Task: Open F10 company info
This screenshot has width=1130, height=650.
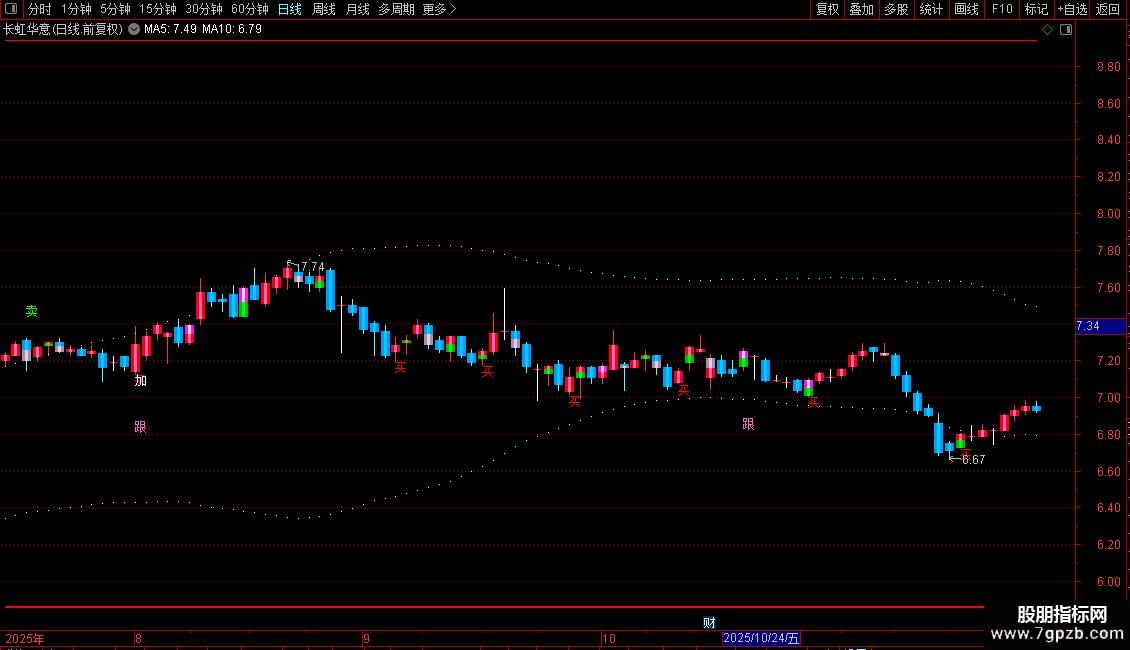Action: 1002,9
